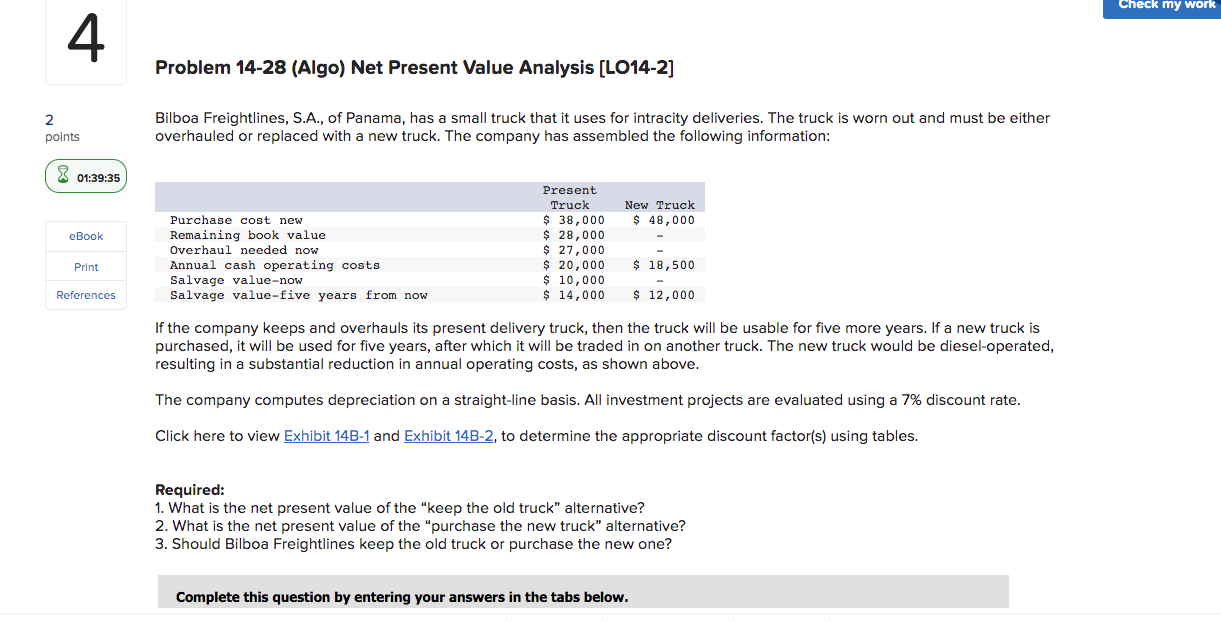Viewport: 1221px width, 622px height.
Task: Open the References sidebar panel
Action: tap(85, 295)
